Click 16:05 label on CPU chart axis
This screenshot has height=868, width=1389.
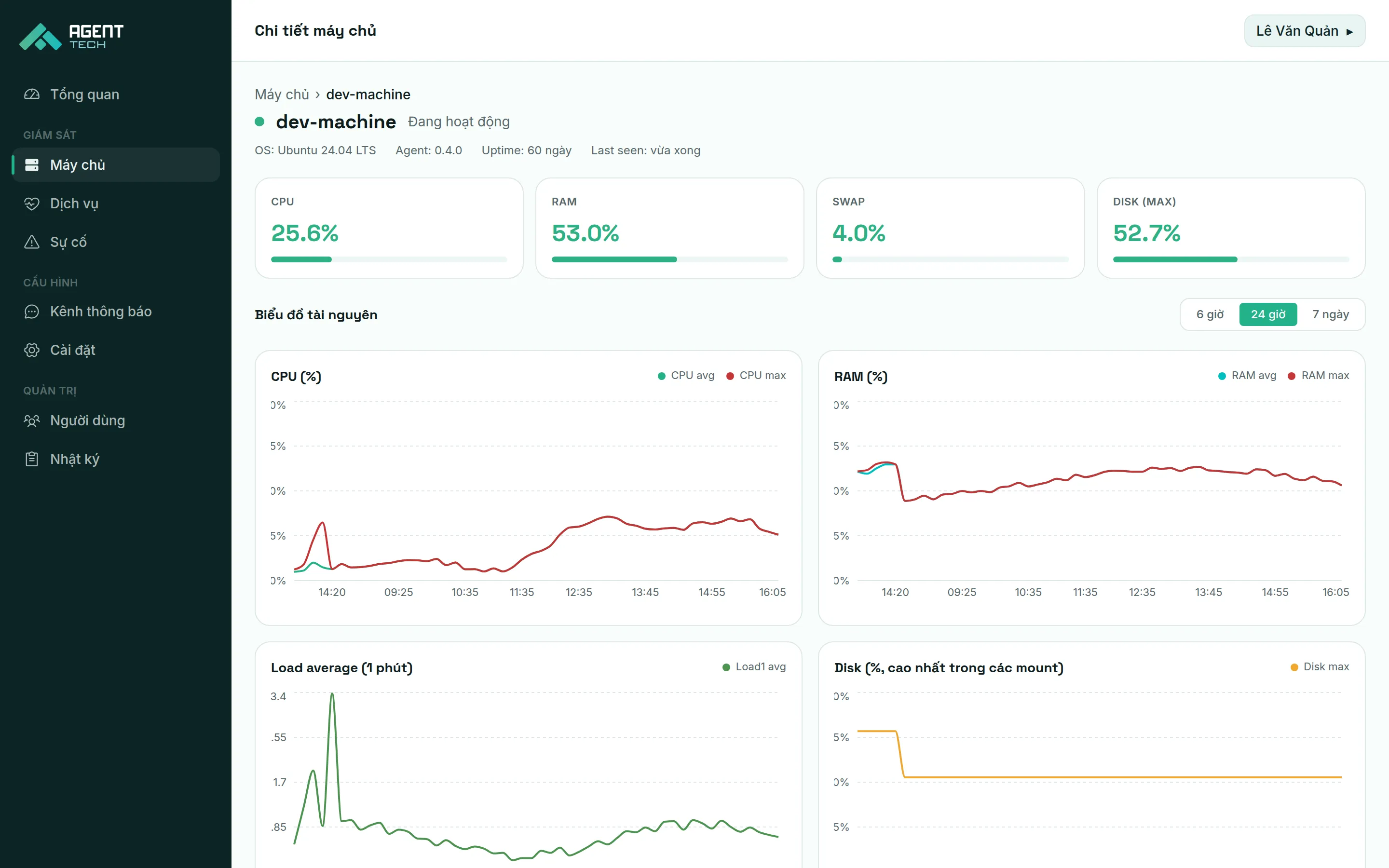point(772,593)
